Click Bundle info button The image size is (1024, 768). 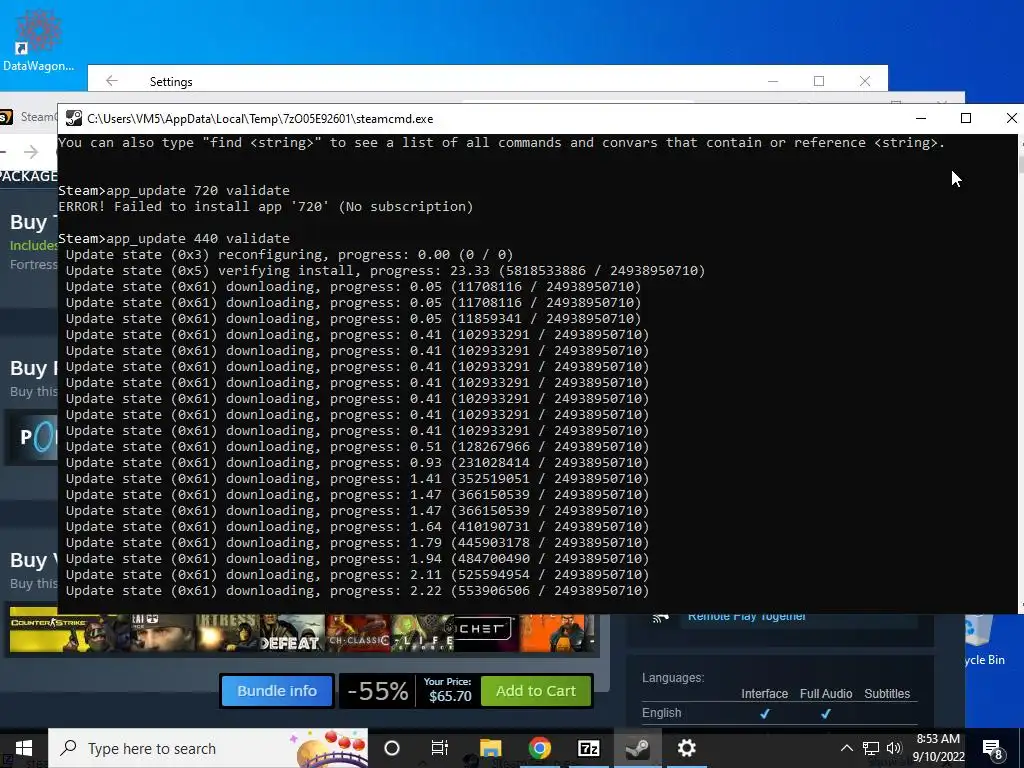click(x=277, y=691)
